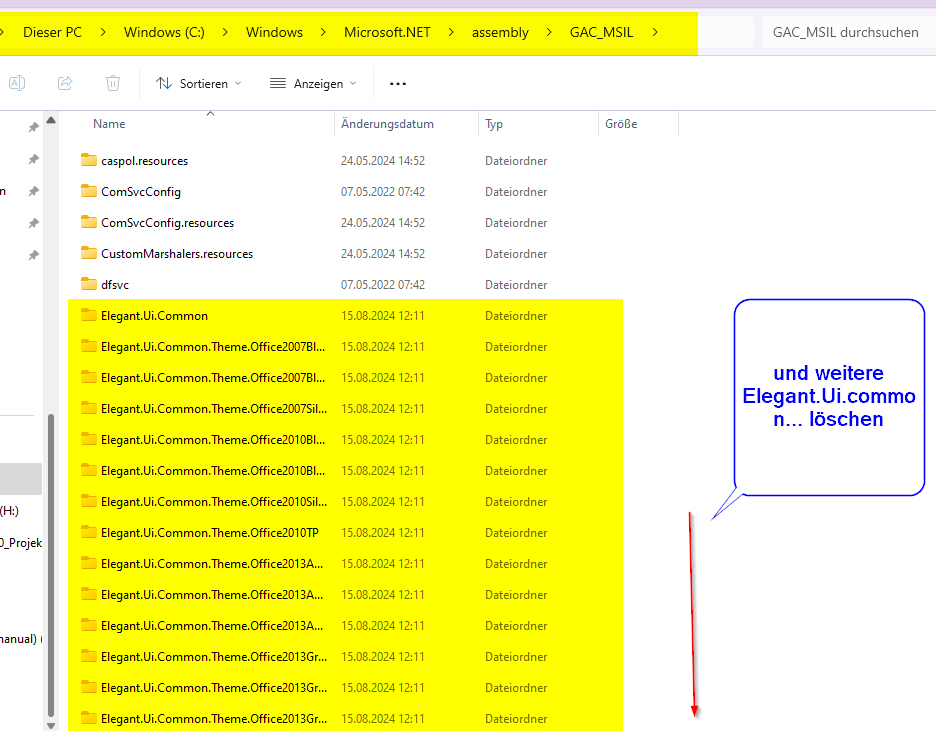Click ComSvcConfig.resources folder name
The image size is (936, 731).
[x=168, y=223]
